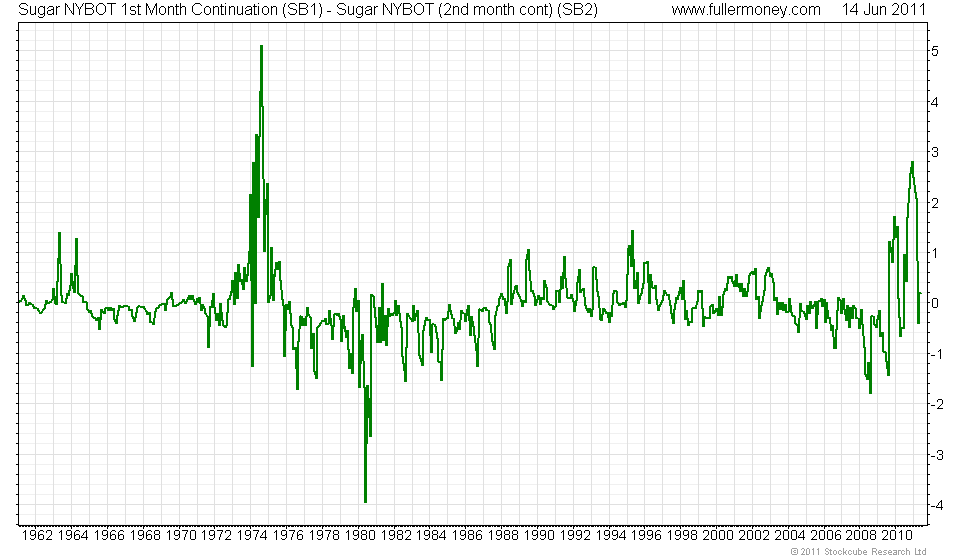Click the x-axis year 1986
Image resolution: width=980 pixels, height=560 pixels.
468,536
